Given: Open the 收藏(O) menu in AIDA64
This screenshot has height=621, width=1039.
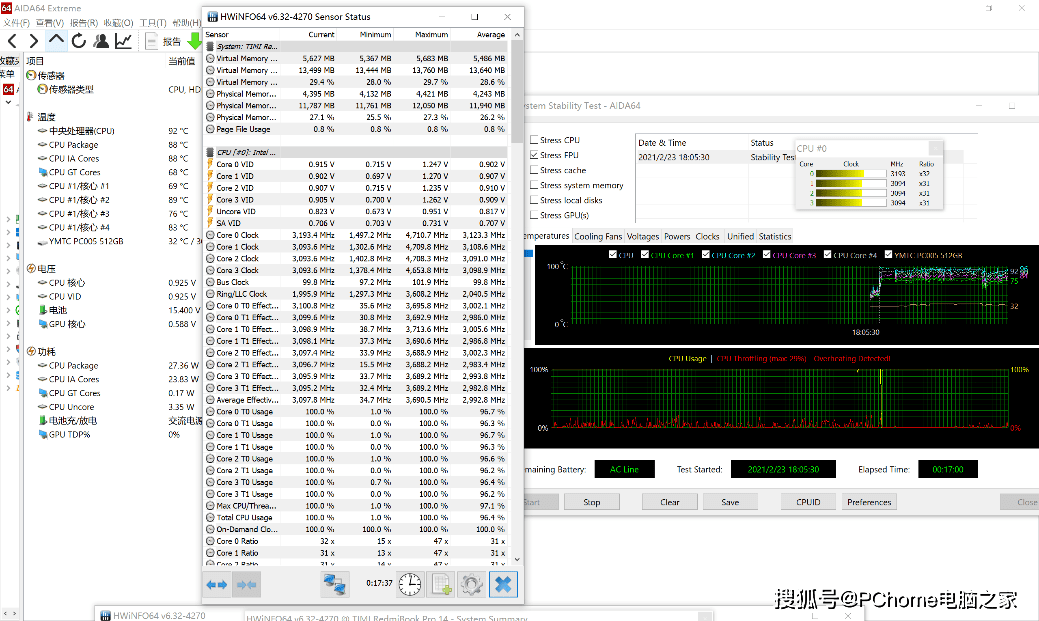Looking at the screenshot, I should (x=119, y=23).
